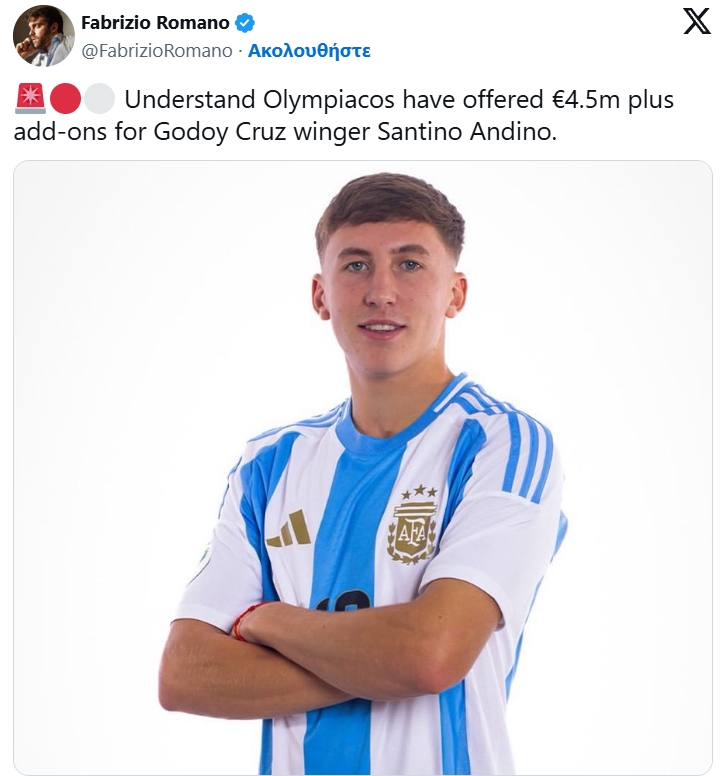Click the Godoy Cruz text in tweet

click(x=220, y=132)
